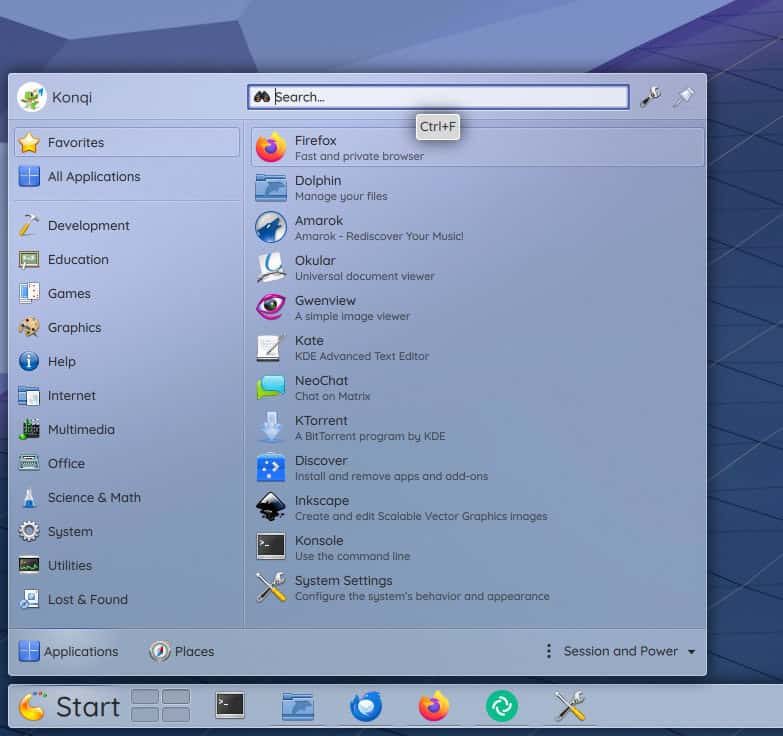Launch Konsole from the taskbar

230,705
